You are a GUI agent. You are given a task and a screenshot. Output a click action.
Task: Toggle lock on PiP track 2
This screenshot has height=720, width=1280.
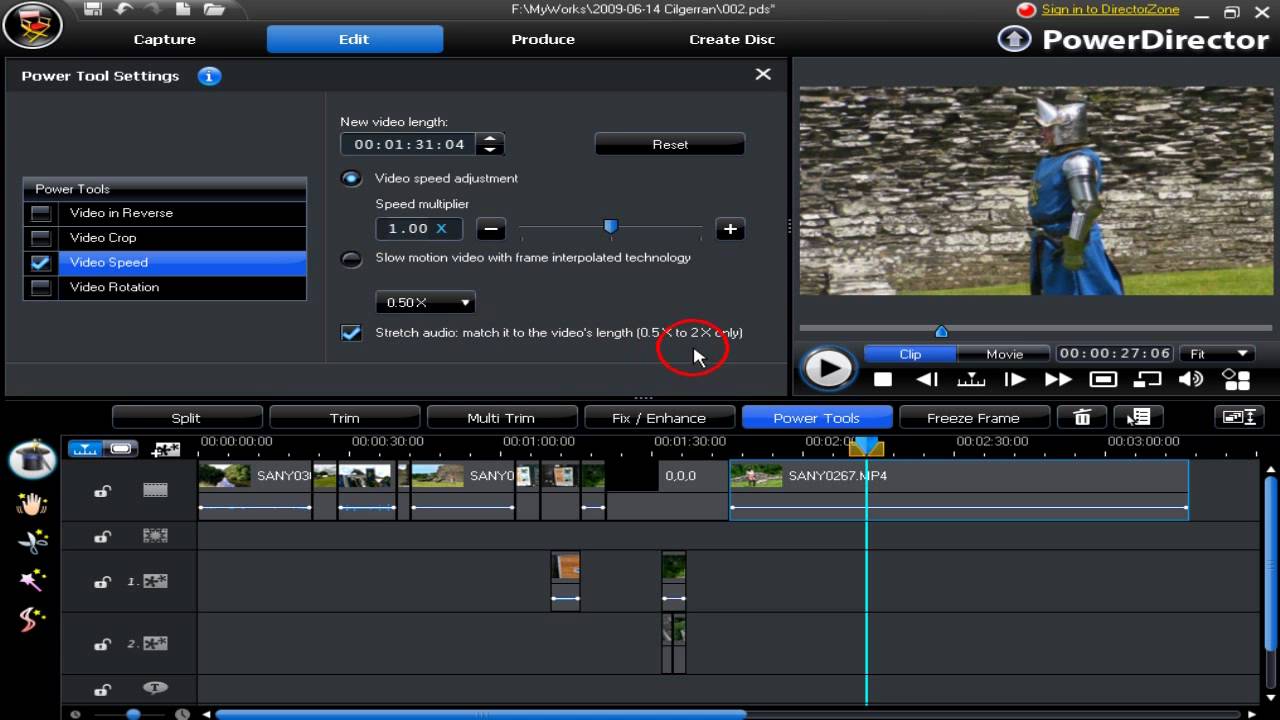click(x=102, y=645)
